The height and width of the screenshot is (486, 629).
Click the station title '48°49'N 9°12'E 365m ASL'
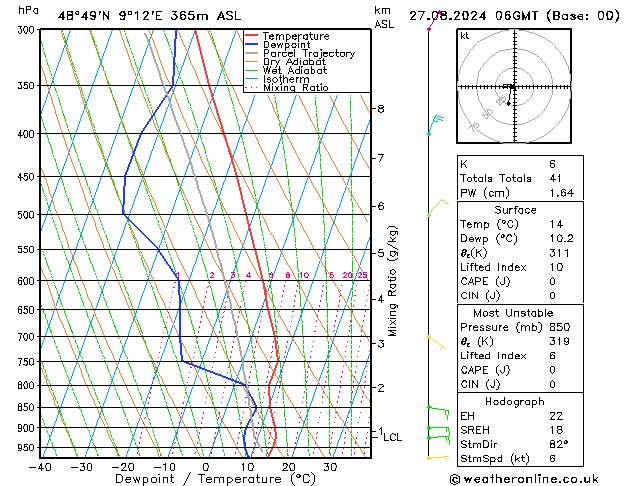pyautogui.click(x=149, y=16)
